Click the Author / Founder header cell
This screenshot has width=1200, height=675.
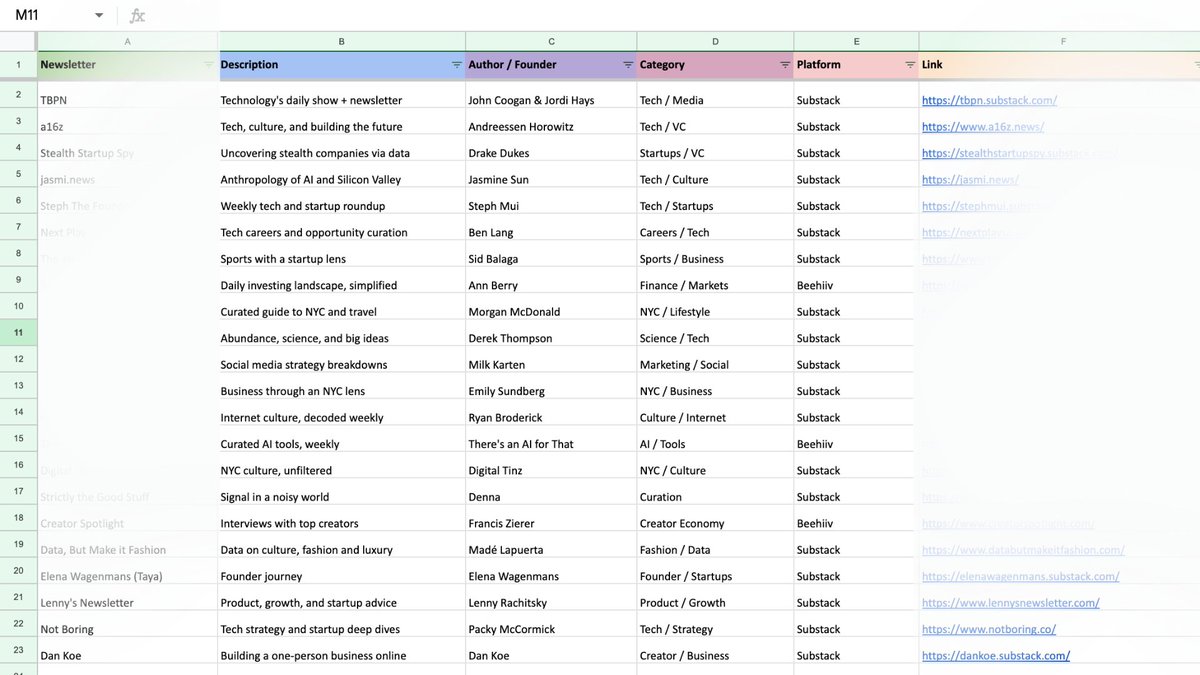pos(551,65)
